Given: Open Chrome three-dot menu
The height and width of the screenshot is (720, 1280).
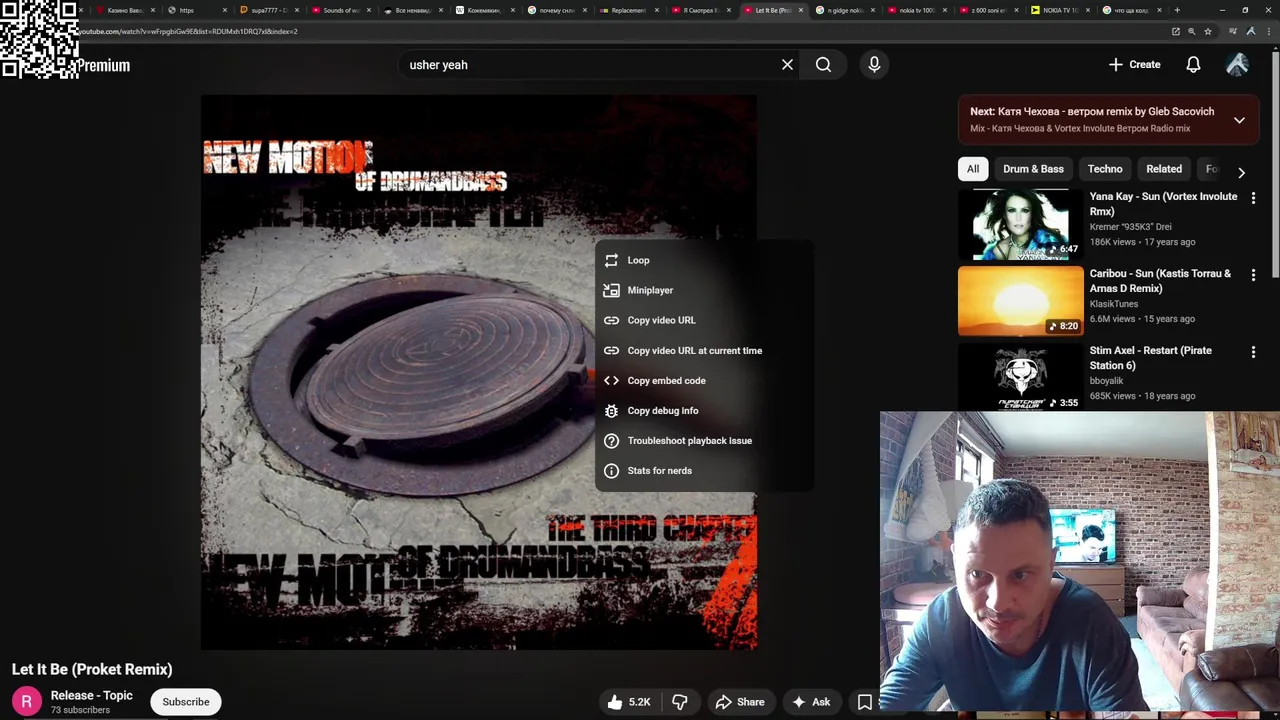Looking at the screenshot, I should (1267, 31).
